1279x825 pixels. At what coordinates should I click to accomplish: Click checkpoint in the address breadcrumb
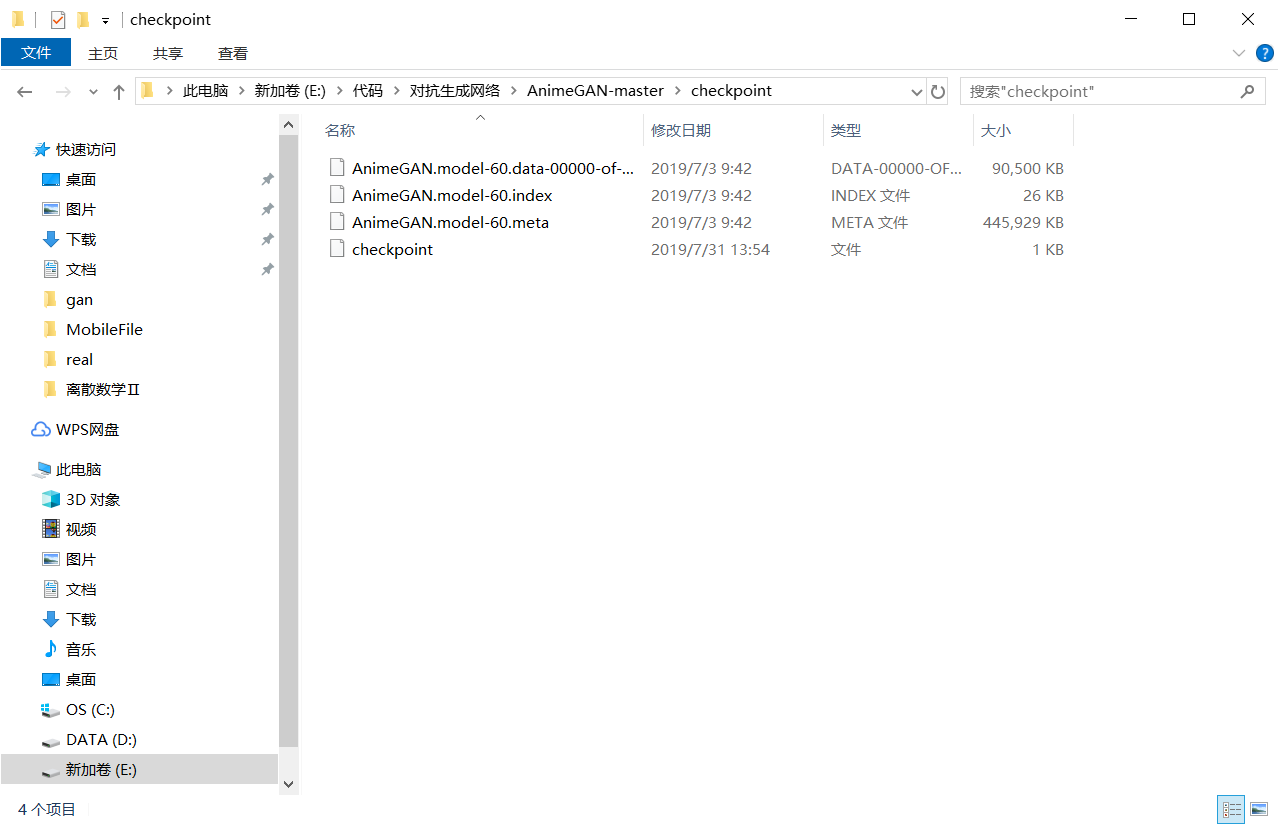pos(731,91)
